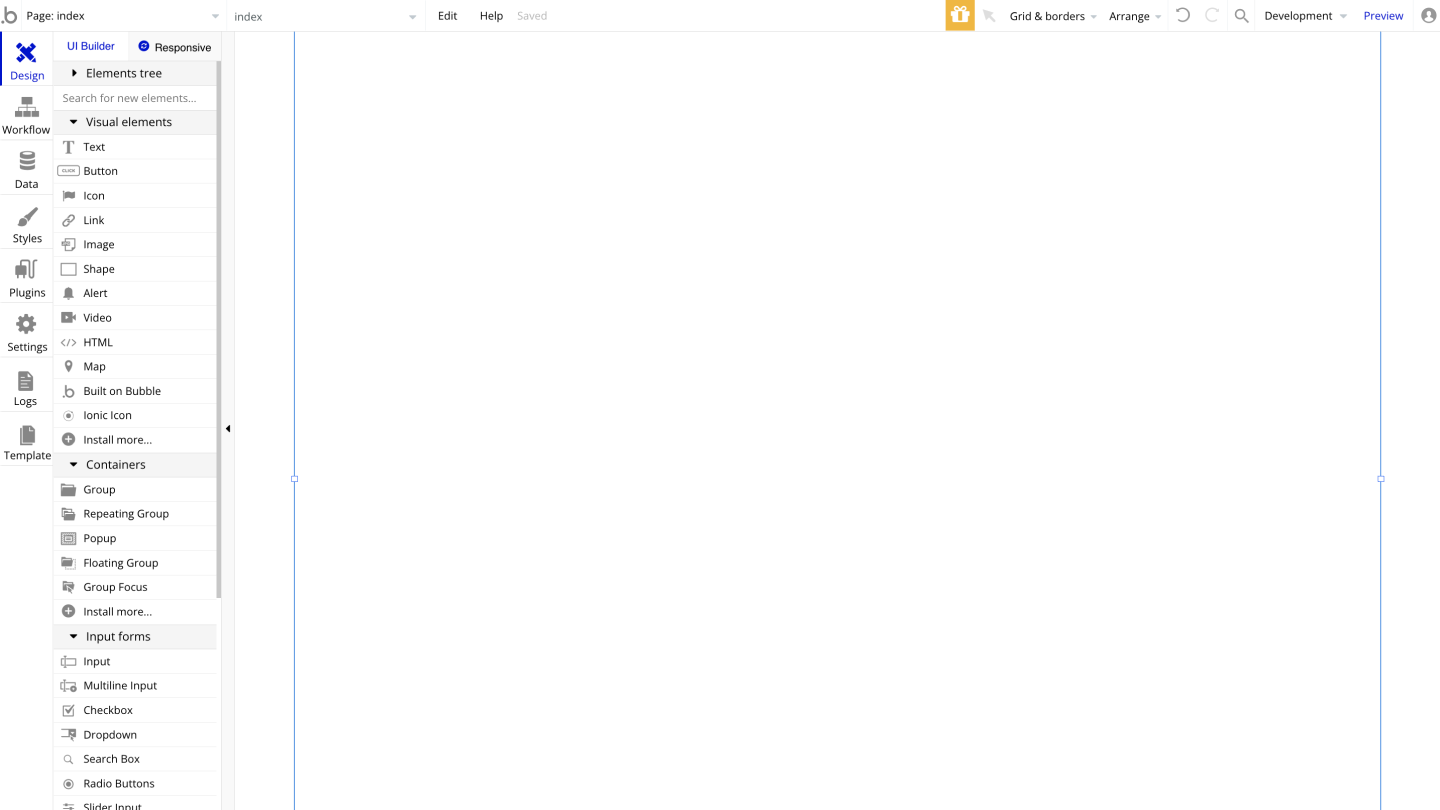
Task: Click the Preview link
Action: (1383, 16)
